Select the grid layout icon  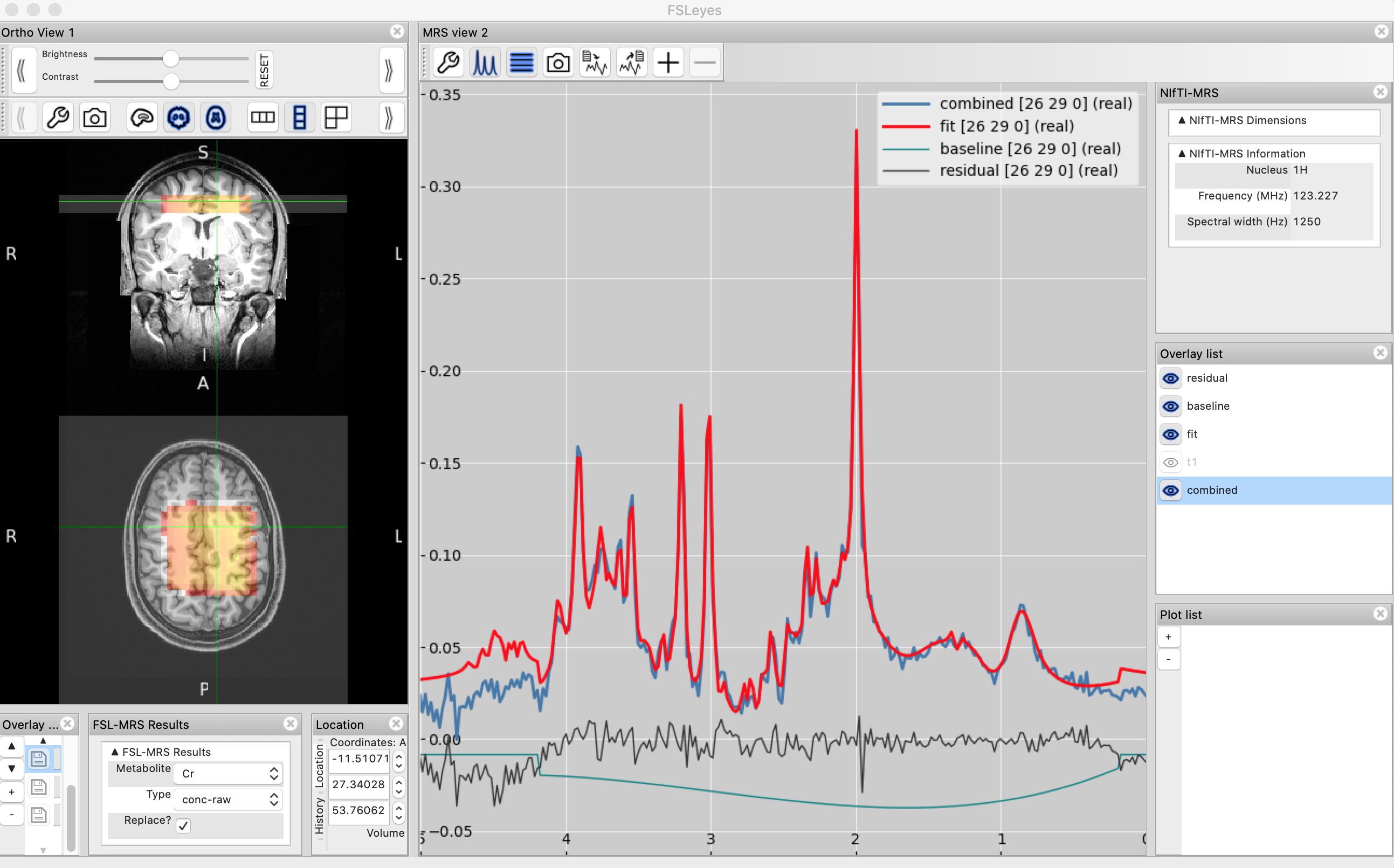336,118
